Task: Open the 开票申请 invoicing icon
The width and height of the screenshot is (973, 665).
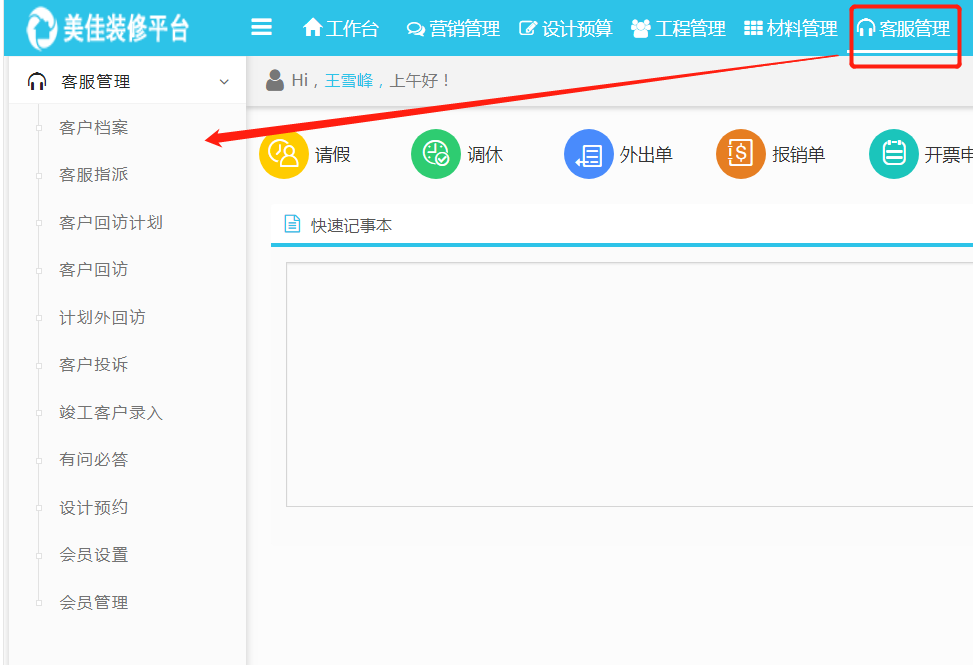Action: pyautogui.click(x=893, y=154)
